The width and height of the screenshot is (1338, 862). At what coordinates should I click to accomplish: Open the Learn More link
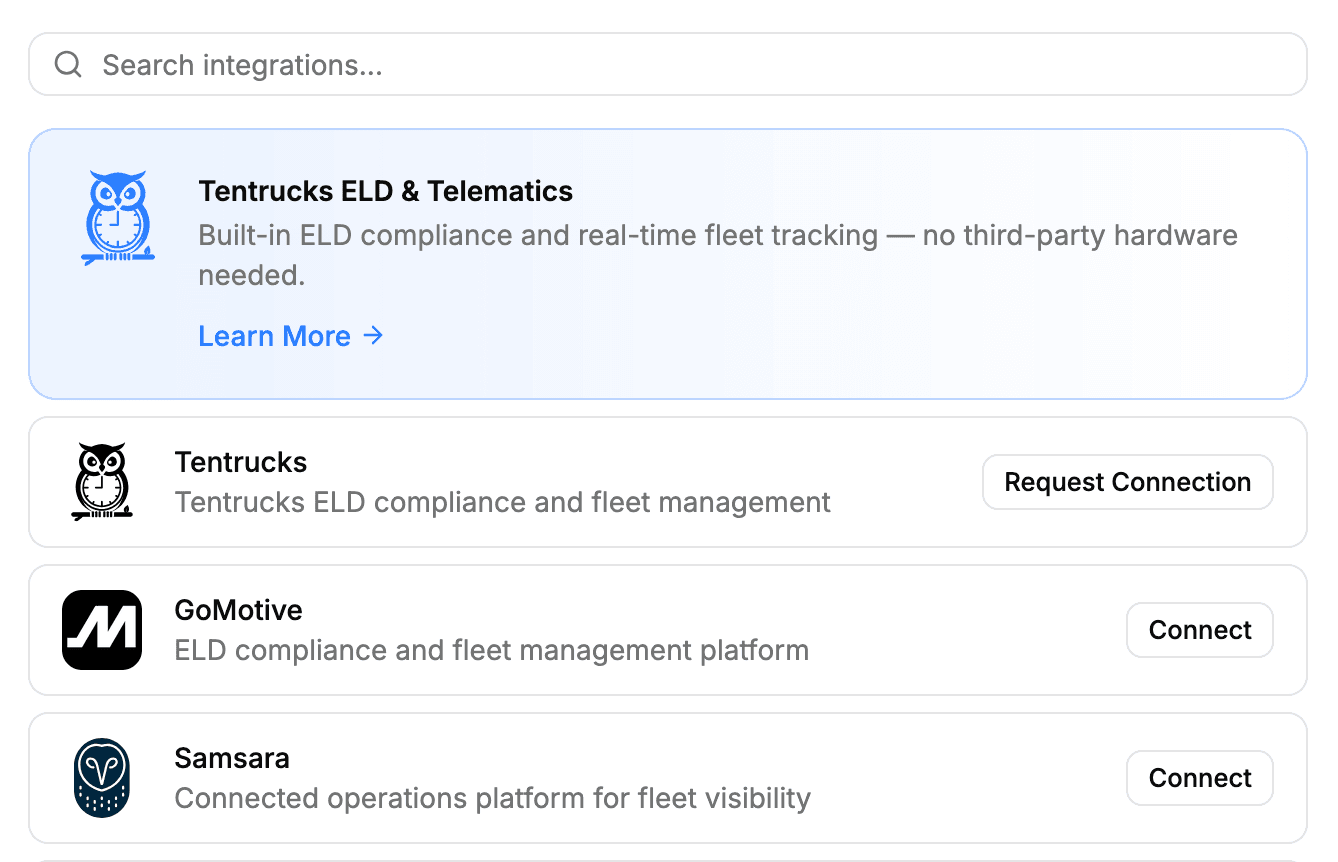290,336
